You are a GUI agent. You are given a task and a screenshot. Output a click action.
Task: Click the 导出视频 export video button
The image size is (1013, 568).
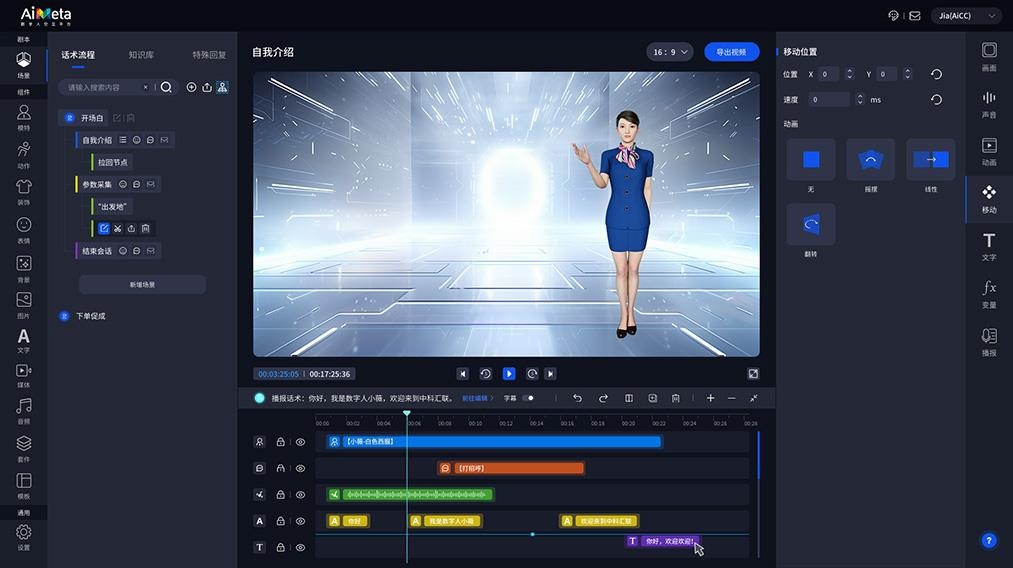(x=731, y=52)
